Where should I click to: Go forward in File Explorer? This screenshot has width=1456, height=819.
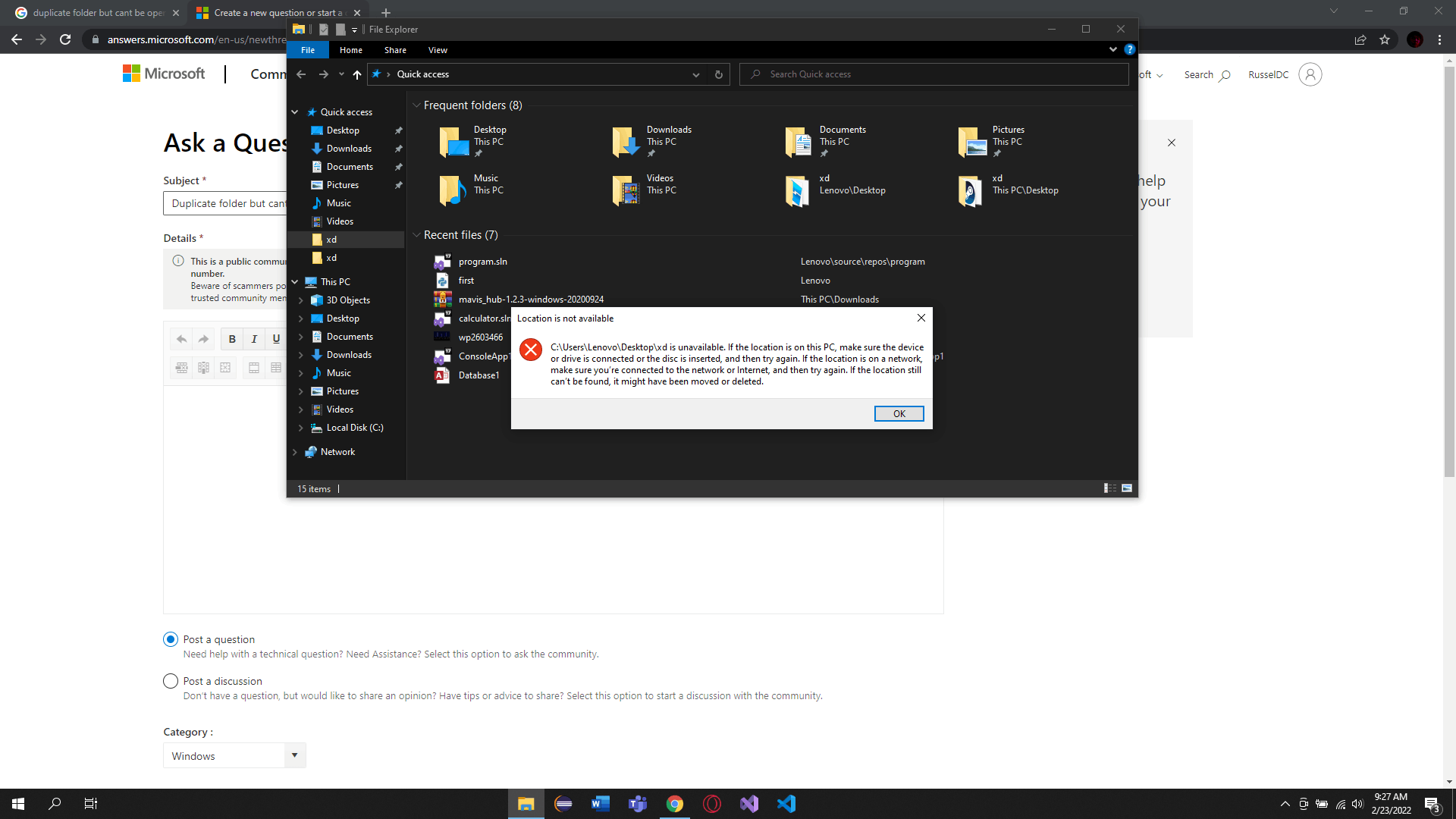(x=324, y=74)
